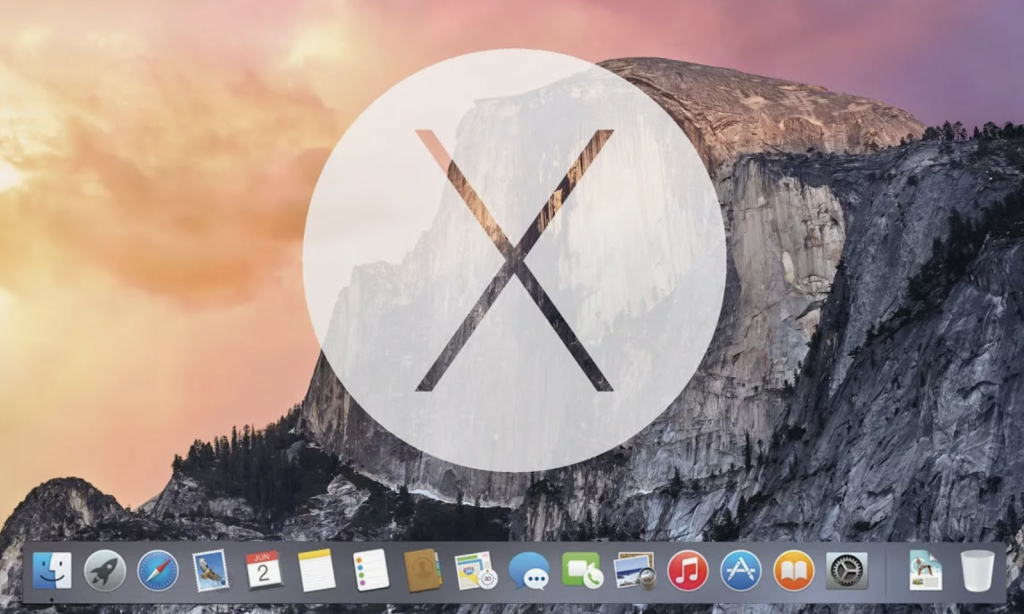Open the Reminders list icon
Screen dimensions: 1024x614
point(370,570)
